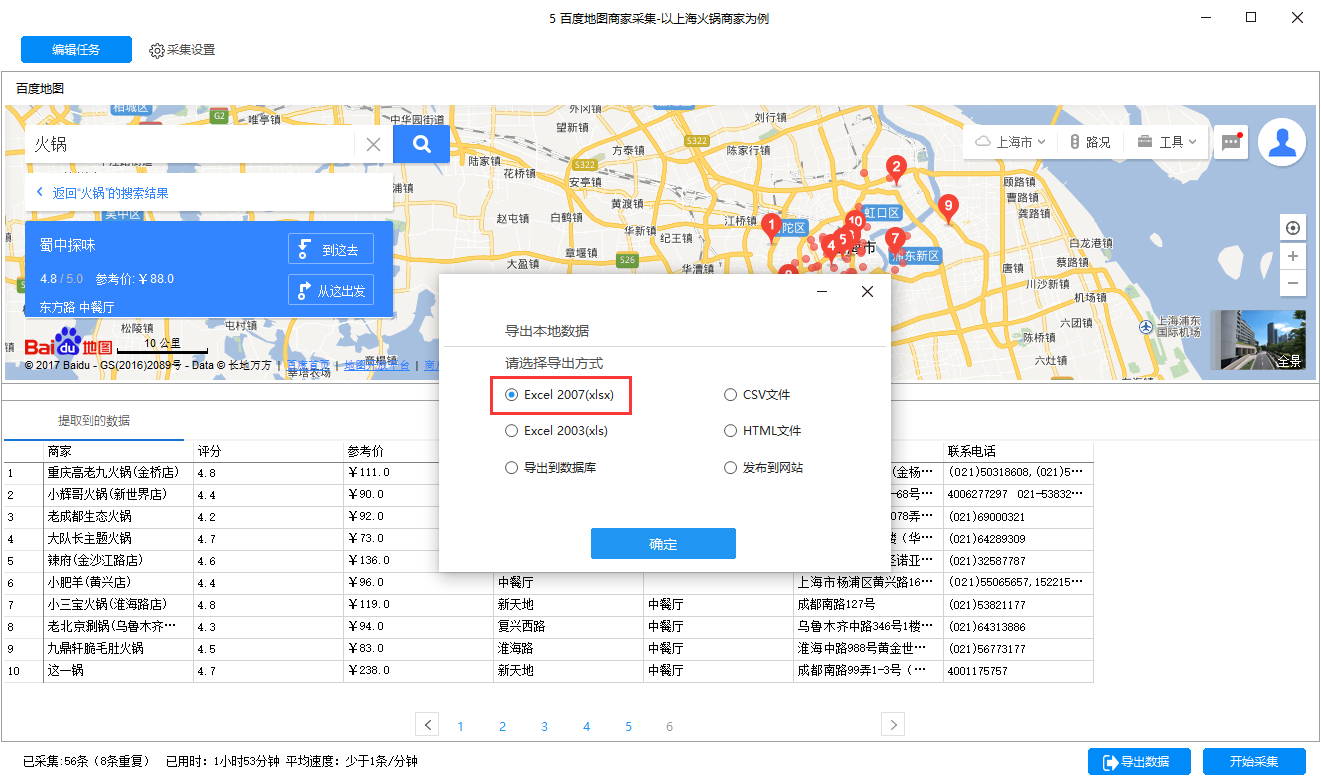Open data page 6
1321x783 pixels.
click(670, 727)
